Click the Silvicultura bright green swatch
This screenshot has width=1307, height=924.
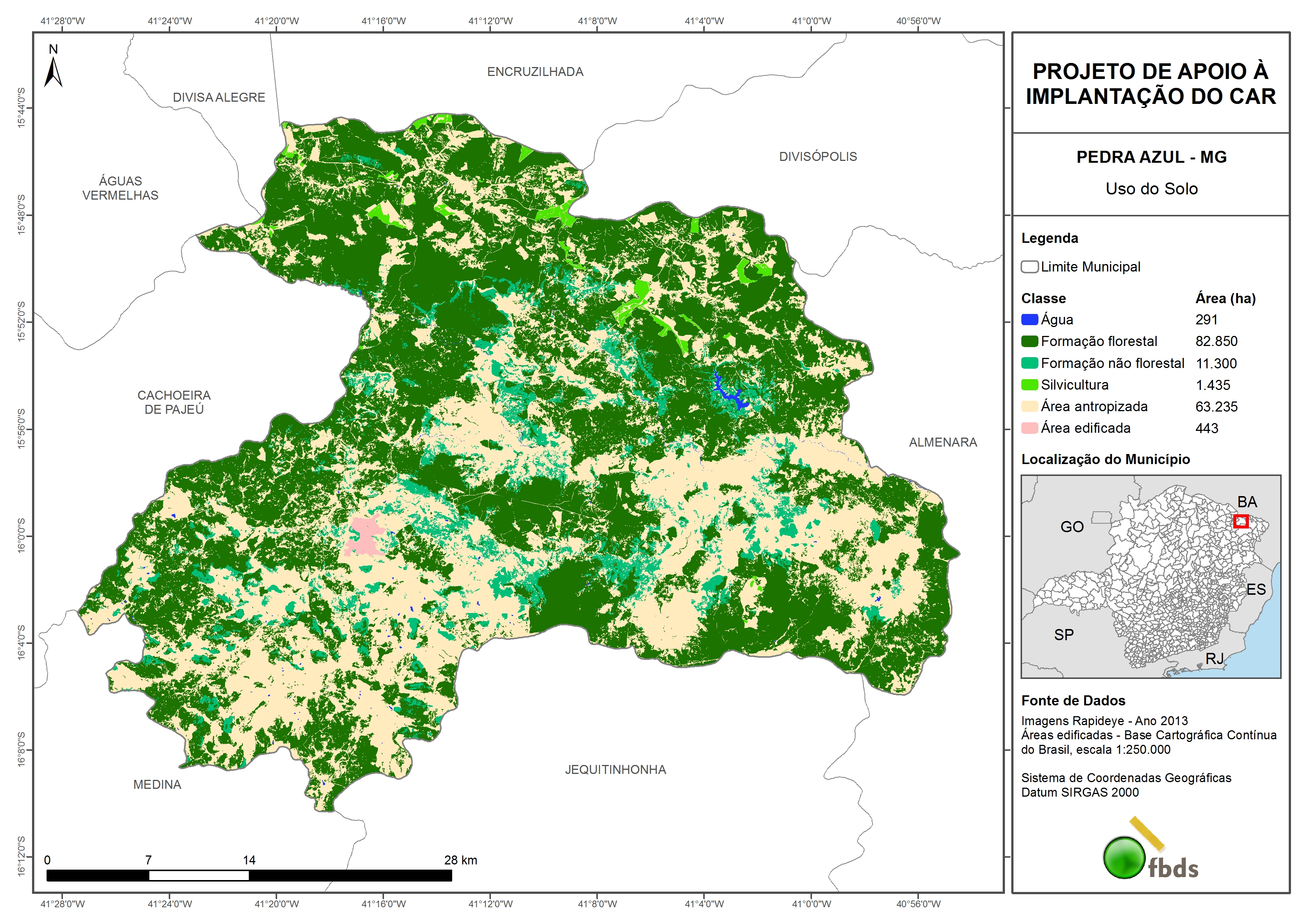tap(1029, 385)
